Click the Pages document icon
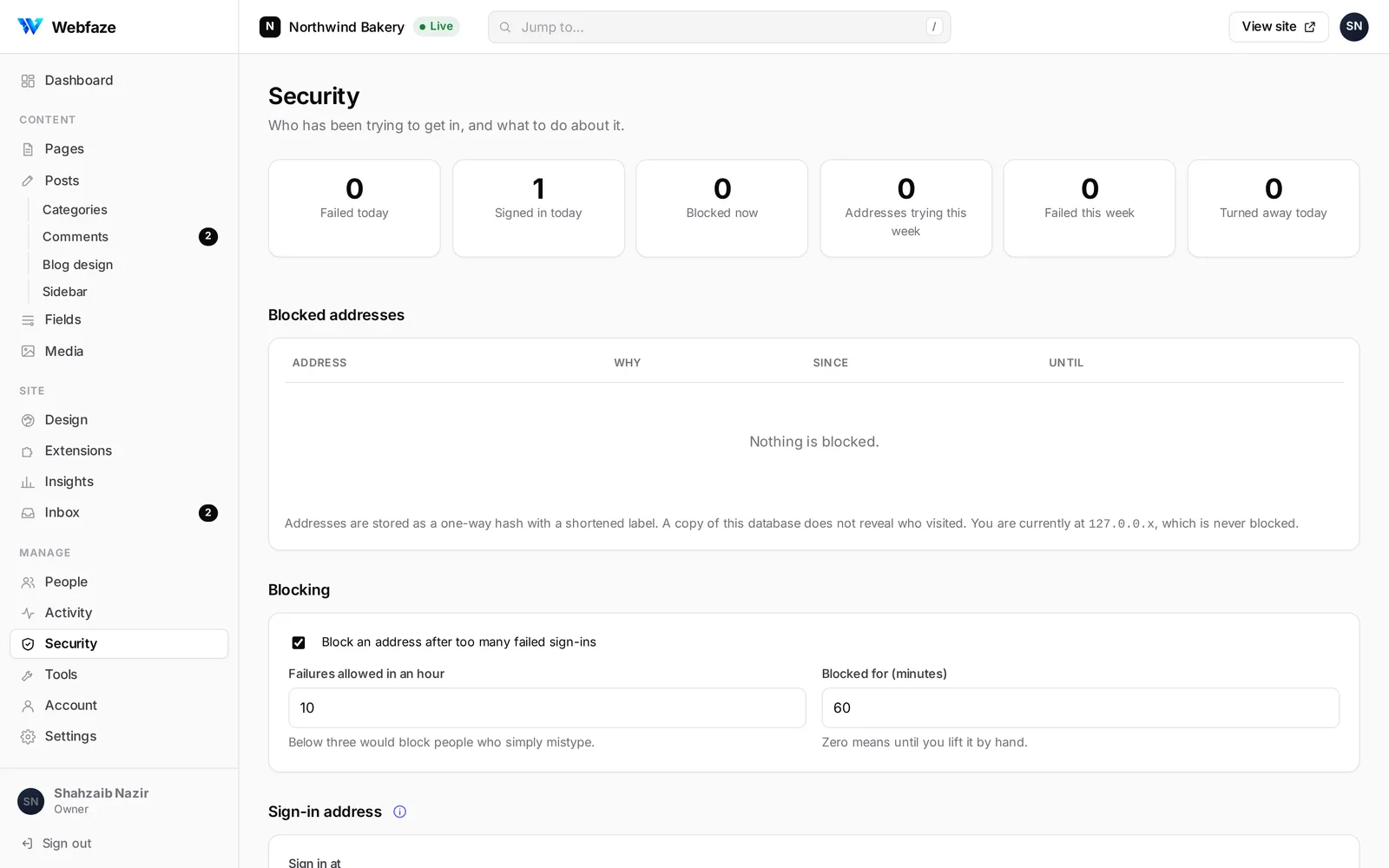 point(28,149)
